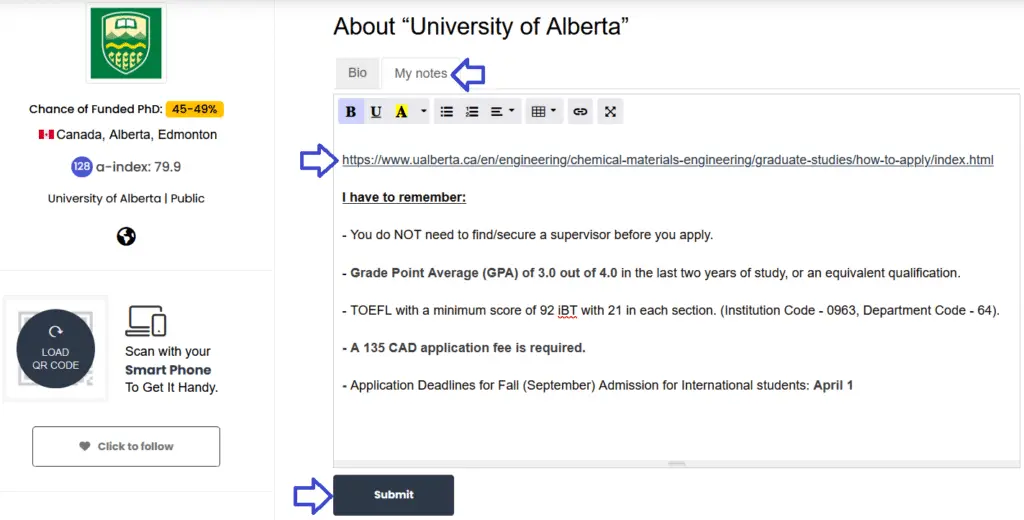1024x520 pixels.
Task: Open the ualberta.ca how-to-apply link
Action: pyautogui.click(x=667, y=160)
